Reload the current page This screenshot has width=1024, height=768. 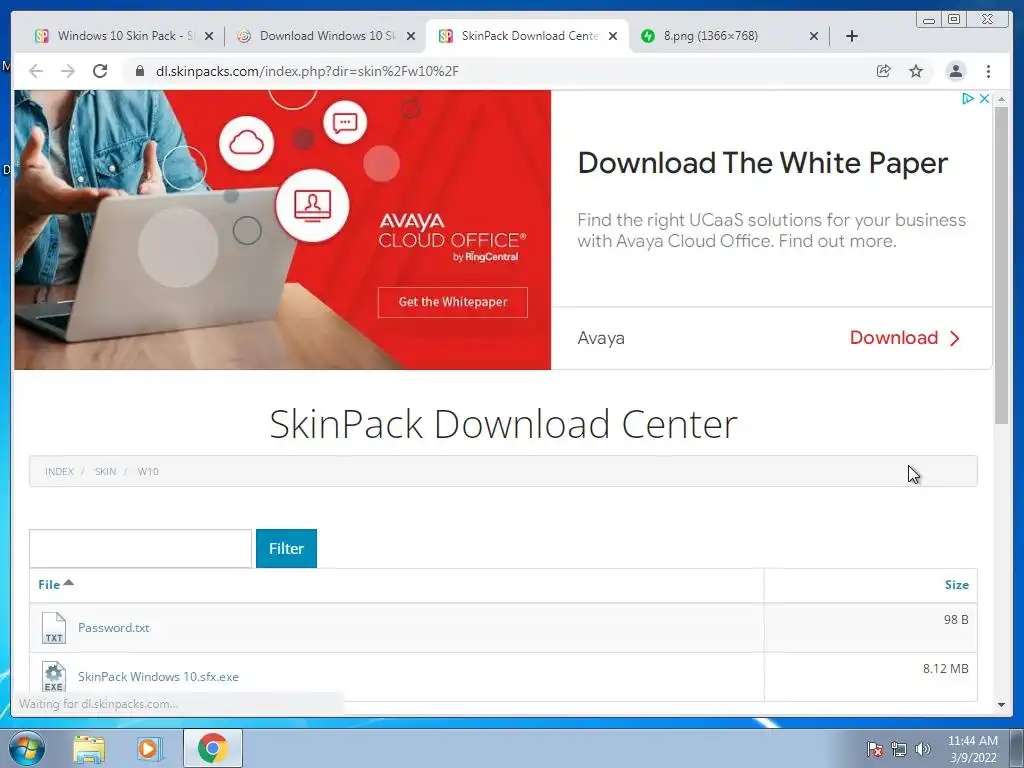click(x=100, y=71)
